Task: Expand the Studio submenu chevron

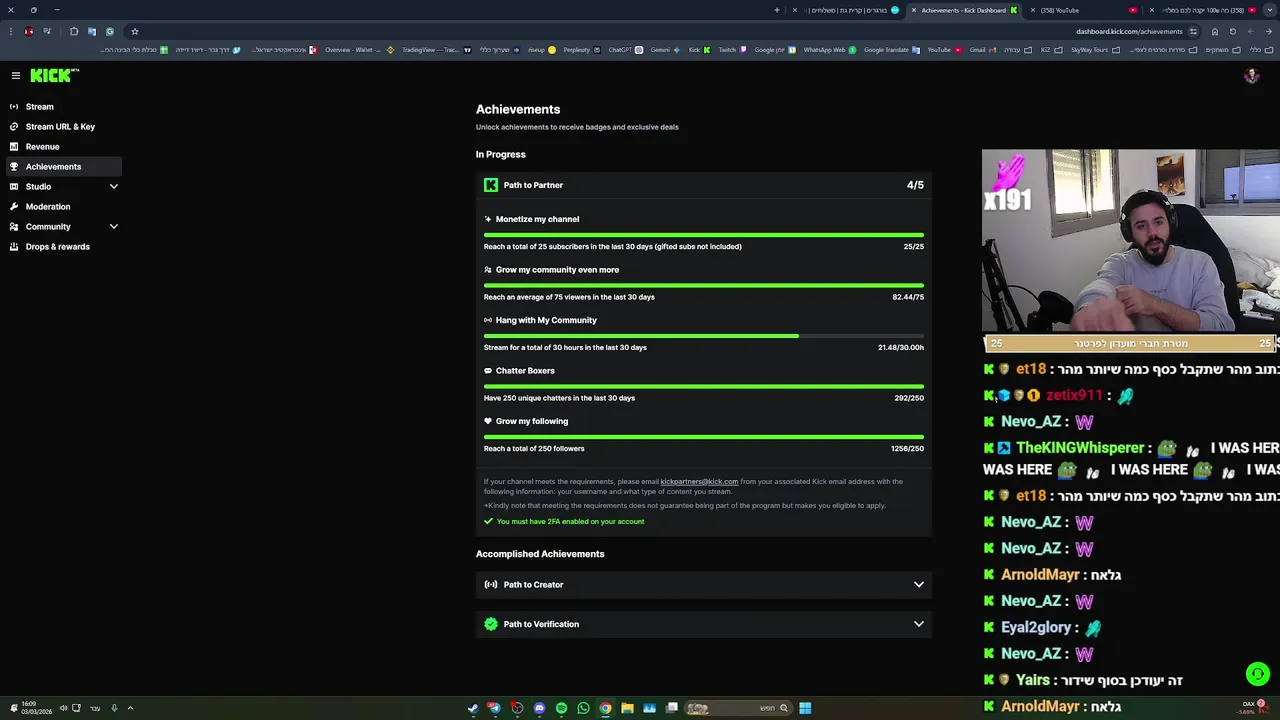Action: click(x=113, y=186)
